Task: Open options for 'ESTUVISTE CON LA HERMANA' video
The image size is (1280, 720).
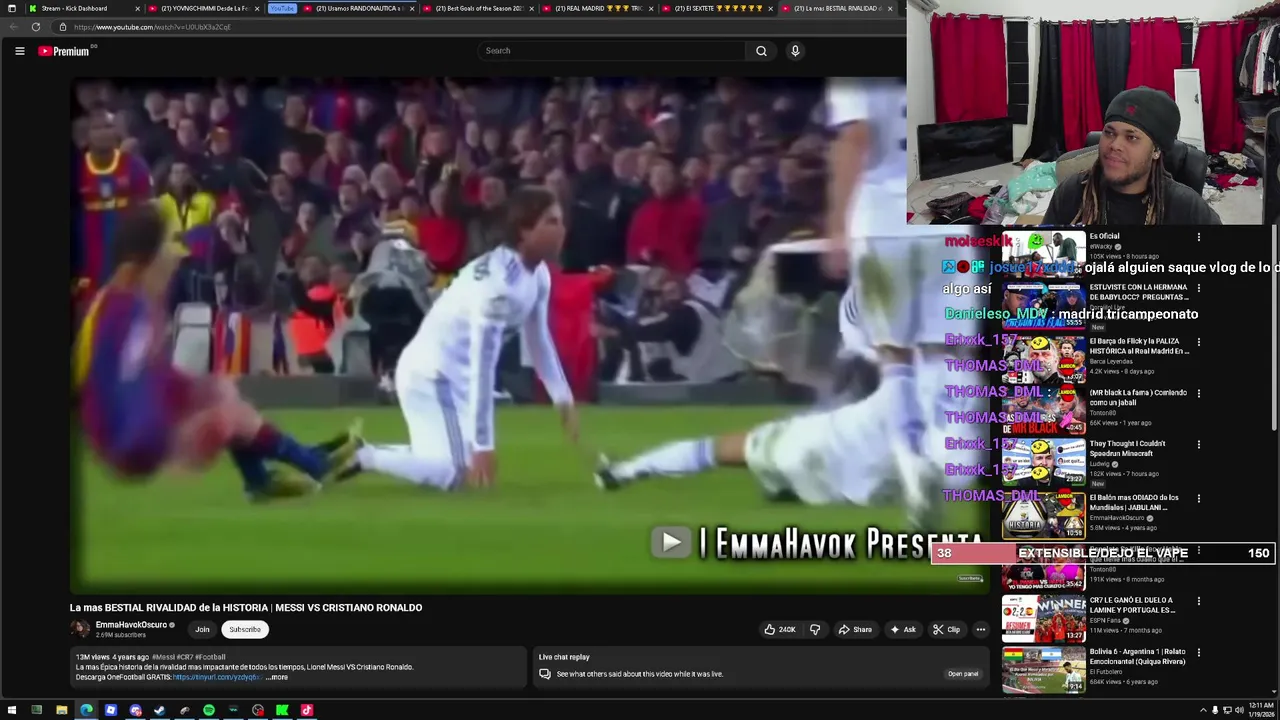Action: point(1199,288)
